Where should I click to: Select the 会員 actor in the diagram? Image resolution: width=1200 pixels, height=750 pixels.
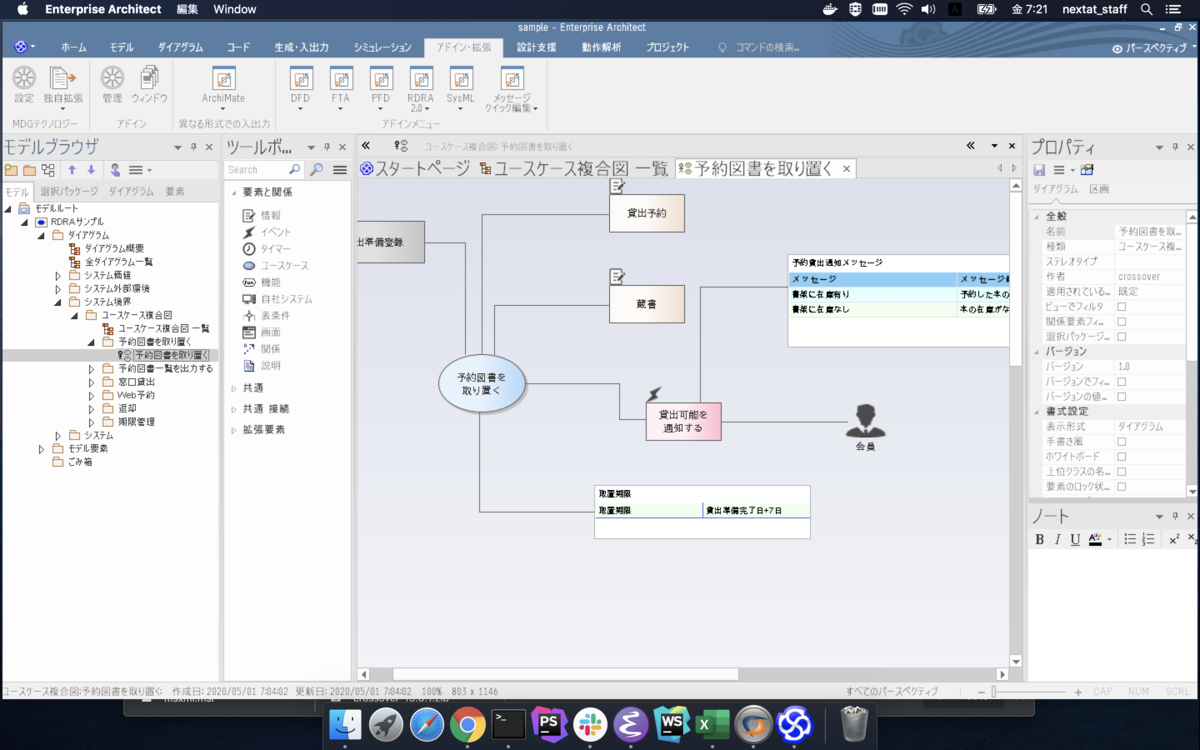pyautogui.click(x=865, y=428)
